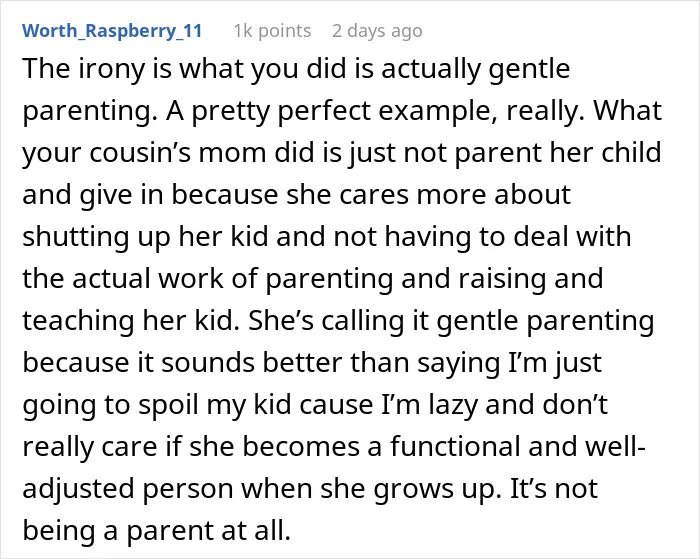
Task: Click the words 'teaching her kid'
Action: (x=127, y=321)
